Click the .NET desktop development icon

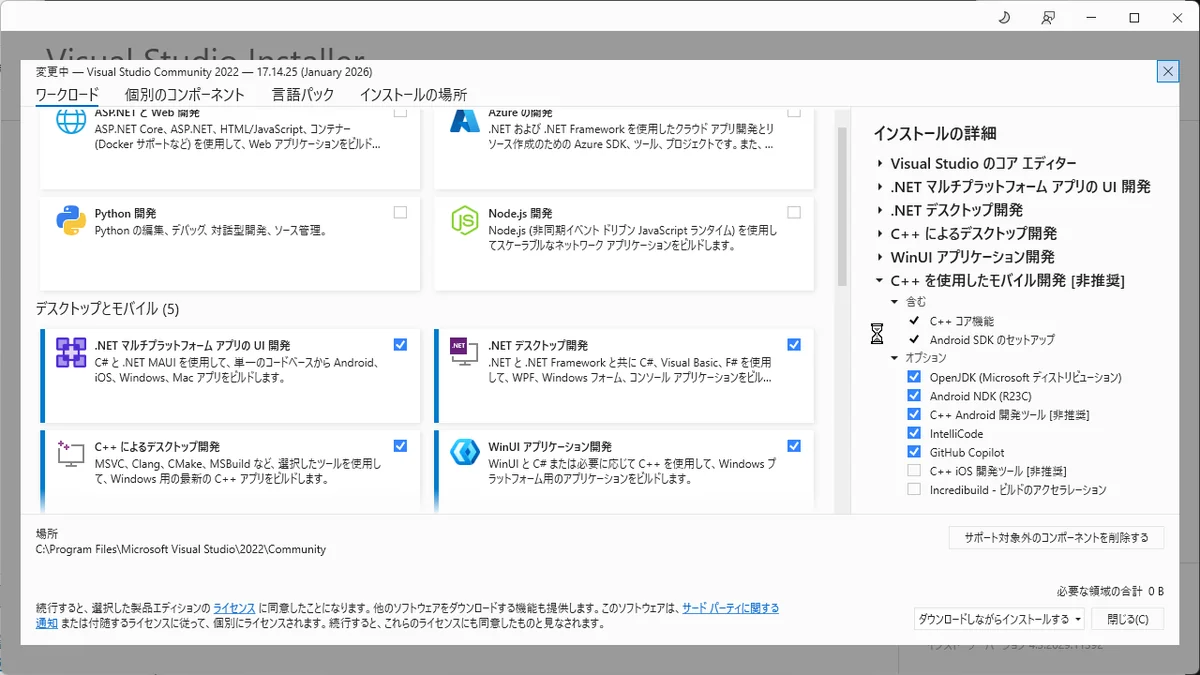pyautogui.click(x=464, y=353)
